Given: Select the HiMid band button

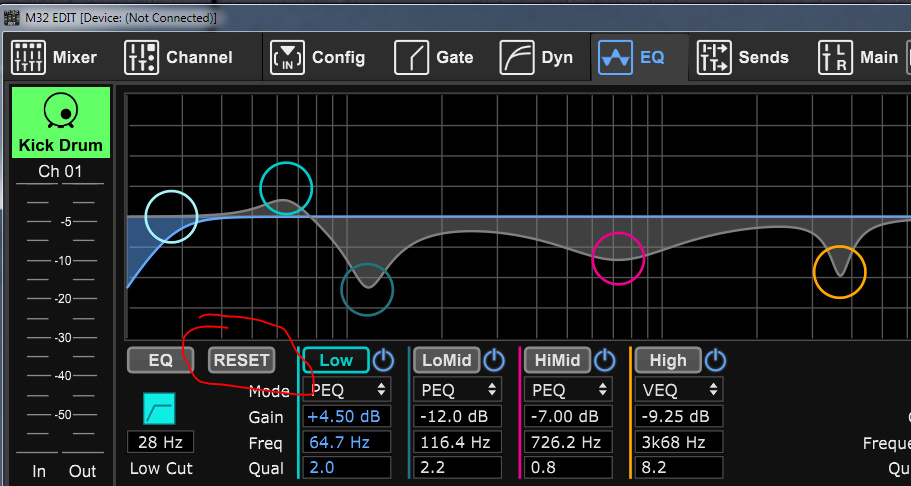Looking at the screenshot, I should 558,360.
